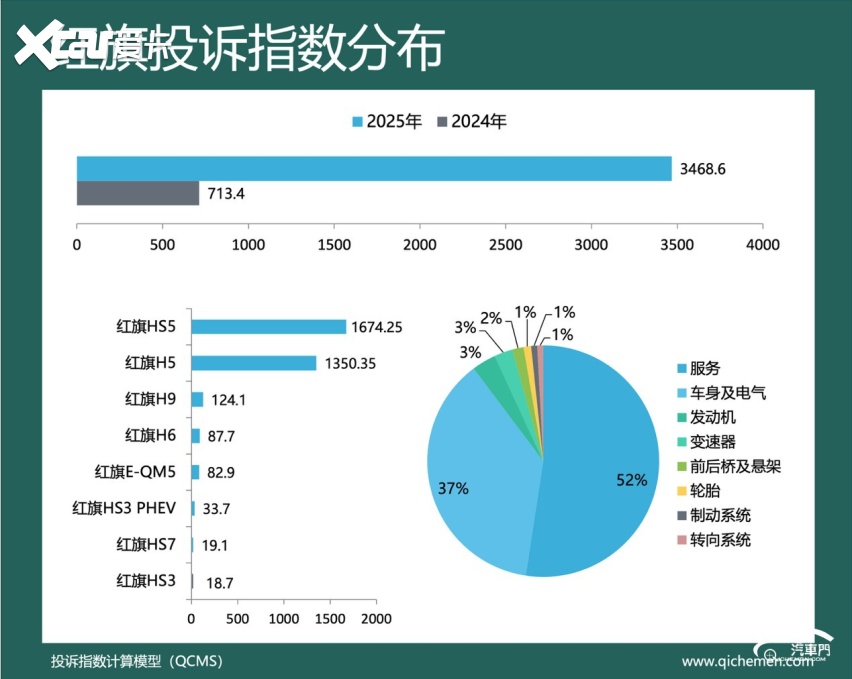Click the grey 2024年 legend marker
852x679 pixels.
pos(443,122)
